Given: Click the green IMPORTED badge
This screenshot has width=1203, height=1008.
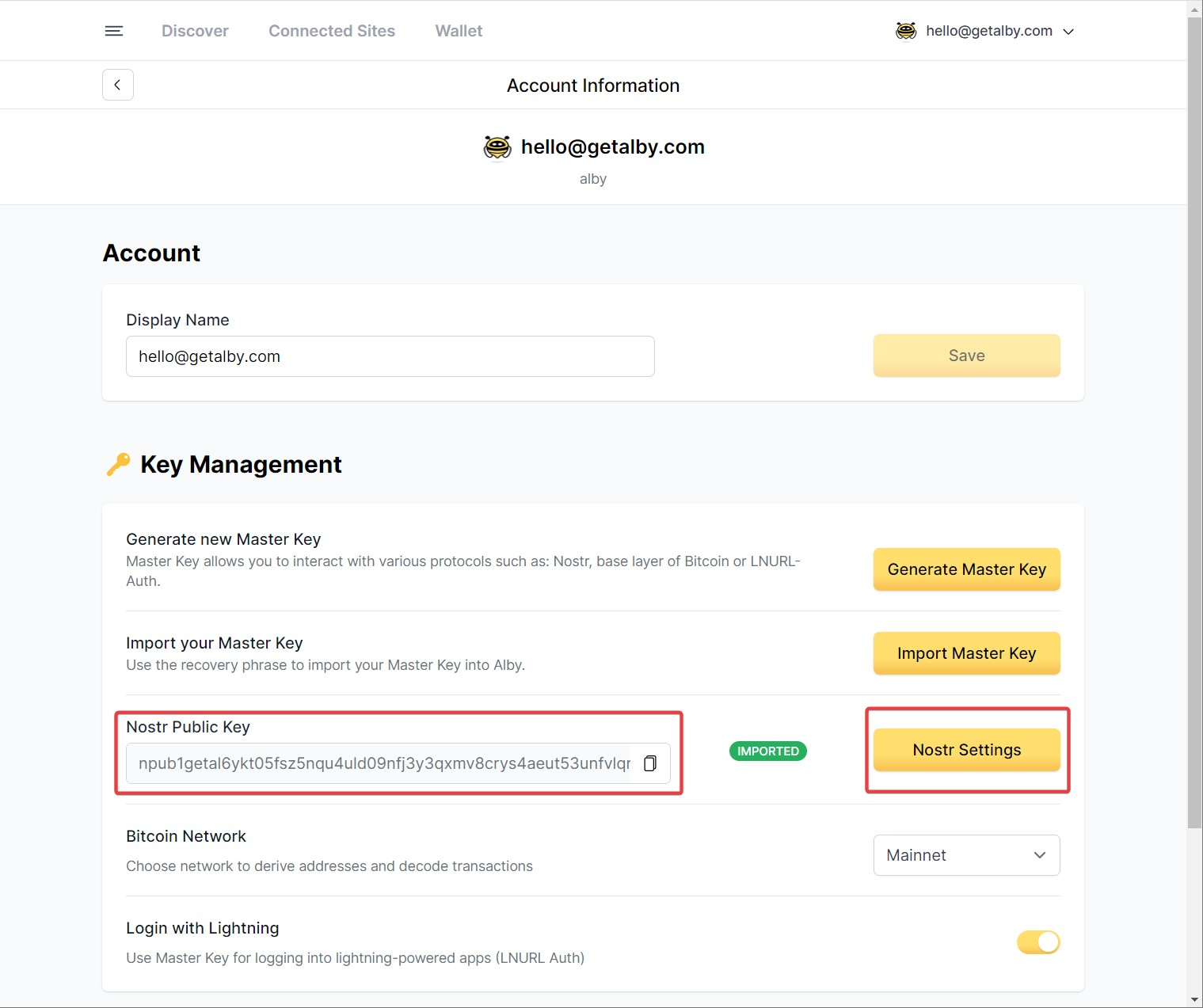Looking at the screenshot, I should coord(767,751).
